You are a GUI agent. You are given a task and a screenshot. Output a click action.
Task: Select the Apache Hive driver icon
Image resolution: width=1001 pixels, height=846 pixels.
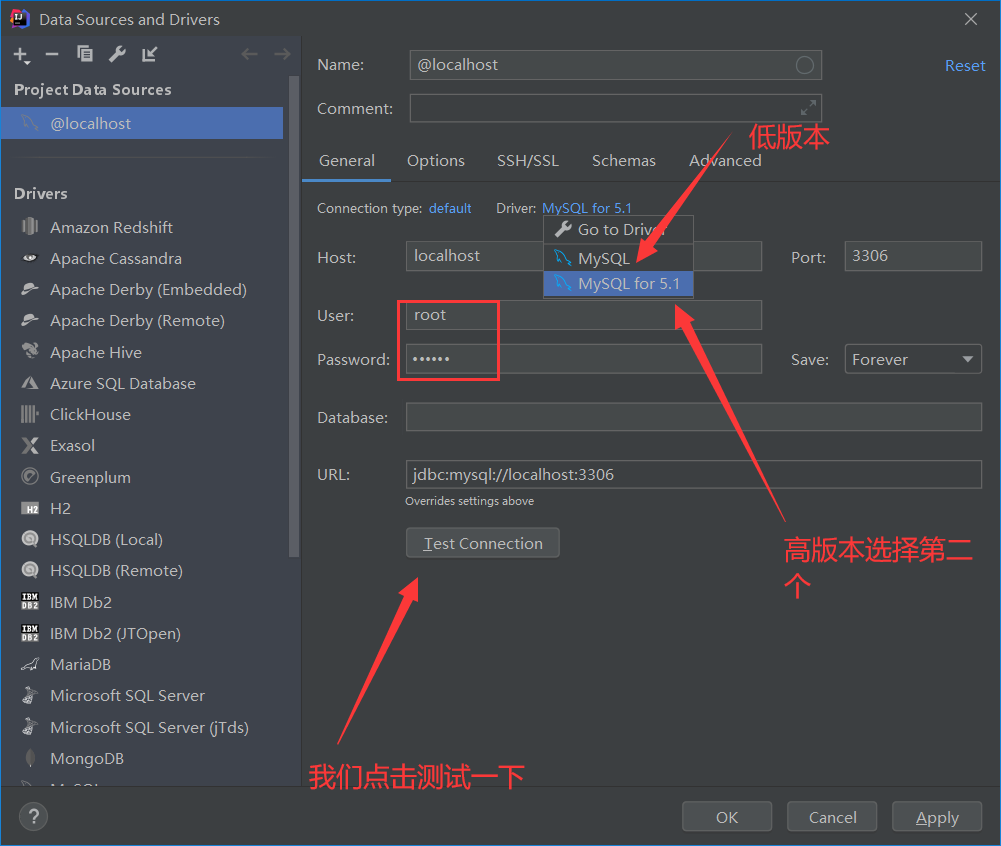pyautogui.click(x=30, y=351)
